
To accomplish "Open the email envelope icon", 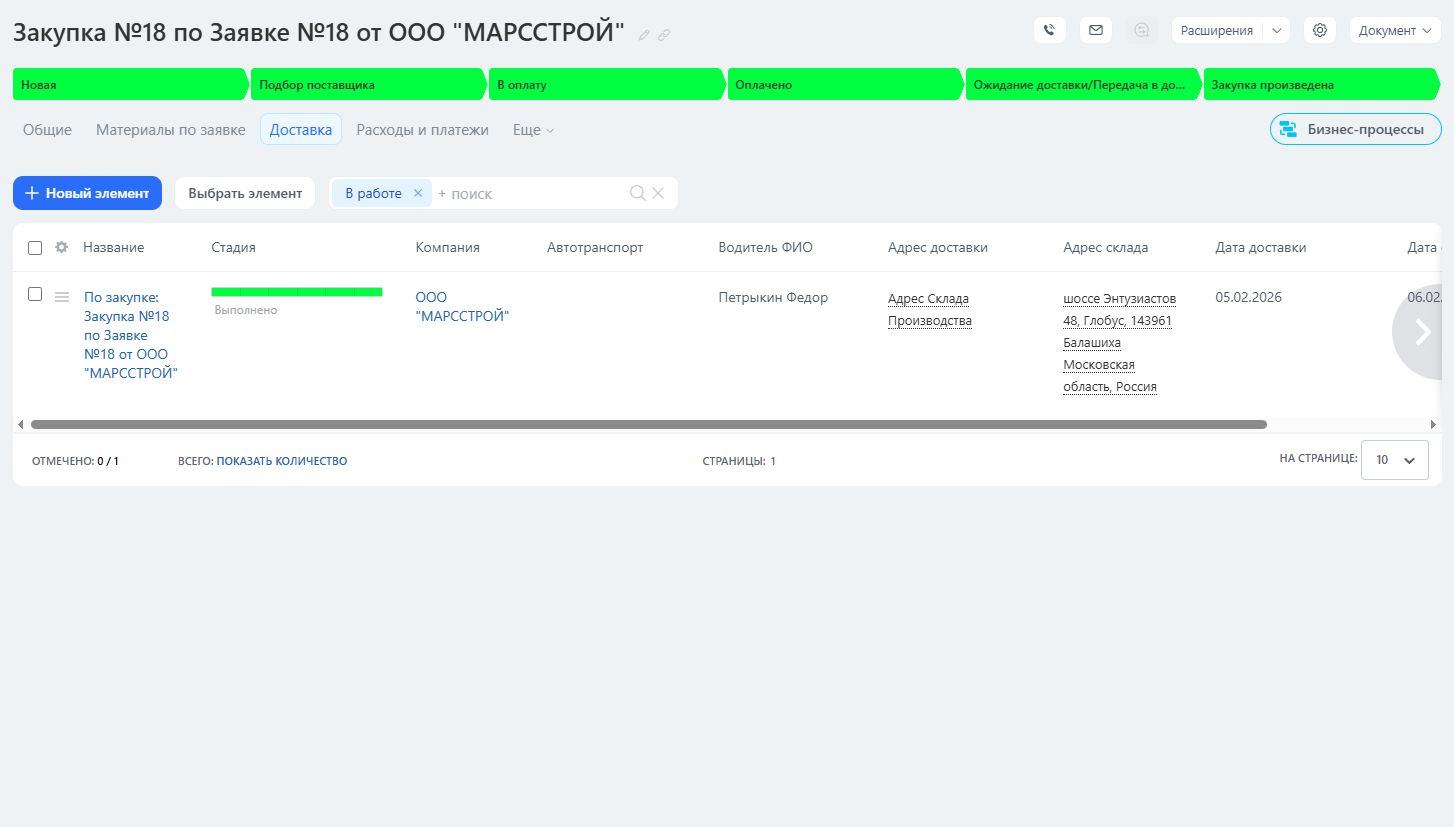I will pos(1096,30).
